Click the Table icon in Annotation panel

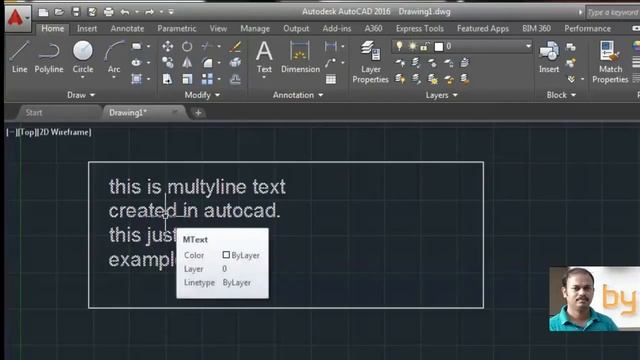coord(331,79)
